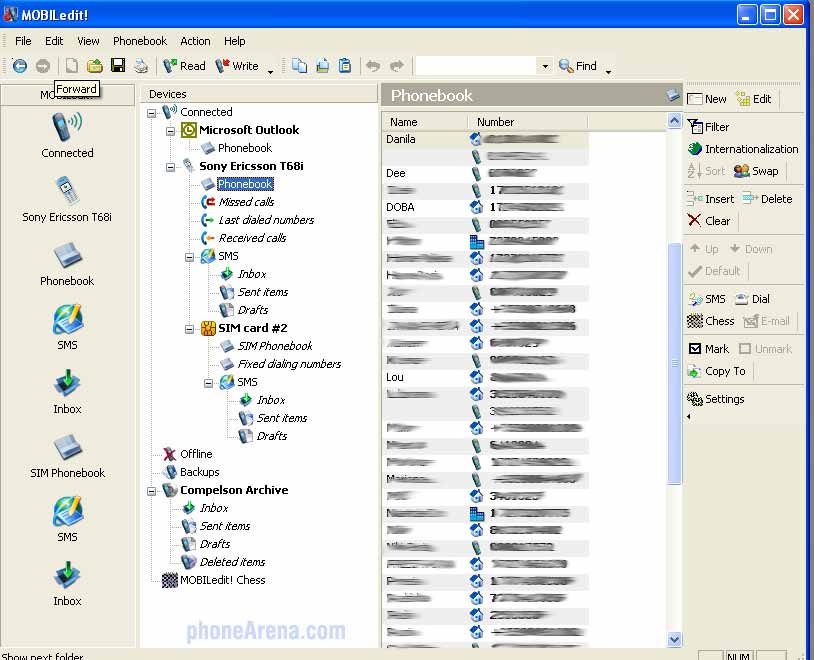Image resolution: width=814 pixels, height=660 pixels.
Task: Open the Edit menu
Action: [x=54, y=41]
